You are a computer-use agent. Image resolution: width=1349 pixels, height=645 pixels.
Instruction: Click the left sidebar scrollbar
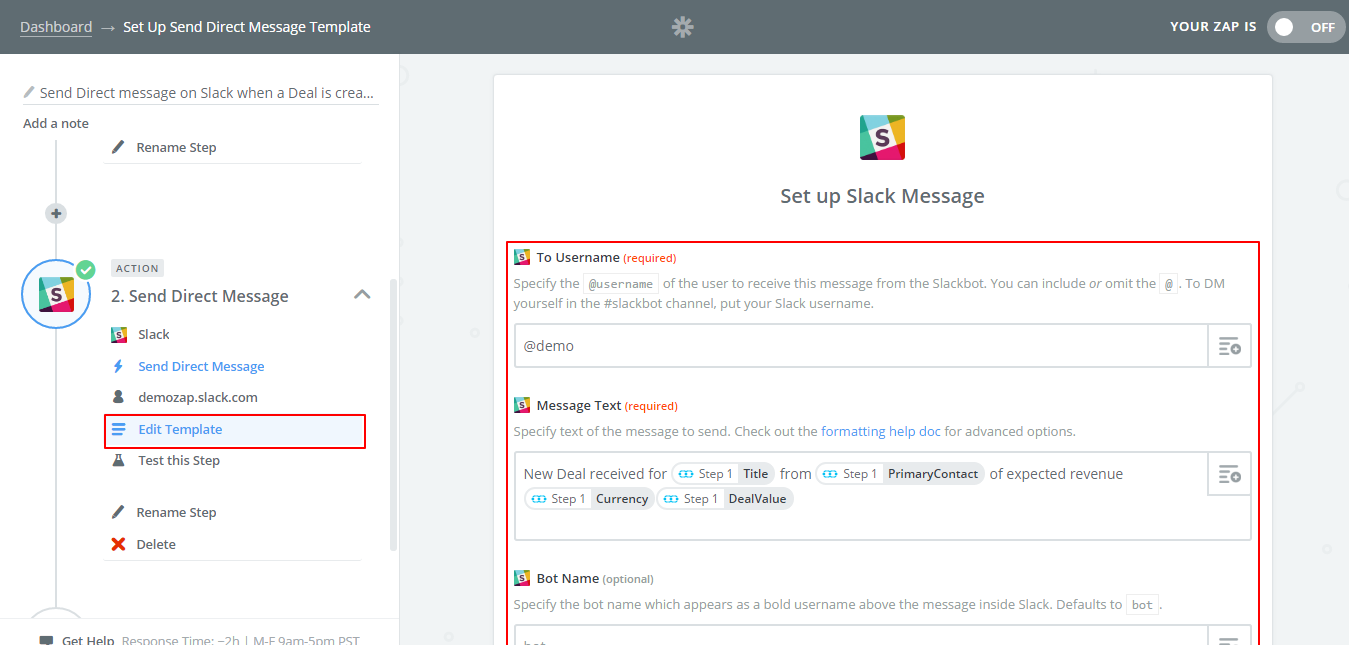(393, 415)
